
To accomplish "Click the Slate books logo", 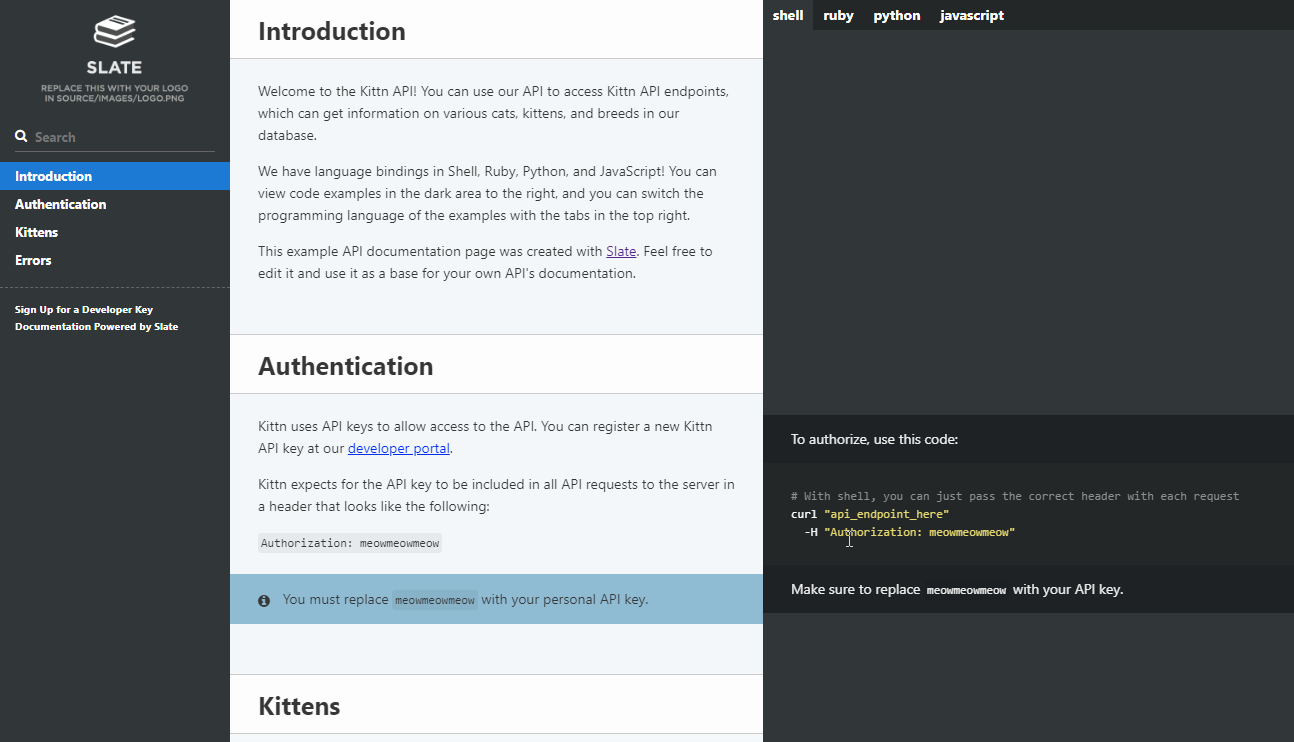I will point(114,32).
